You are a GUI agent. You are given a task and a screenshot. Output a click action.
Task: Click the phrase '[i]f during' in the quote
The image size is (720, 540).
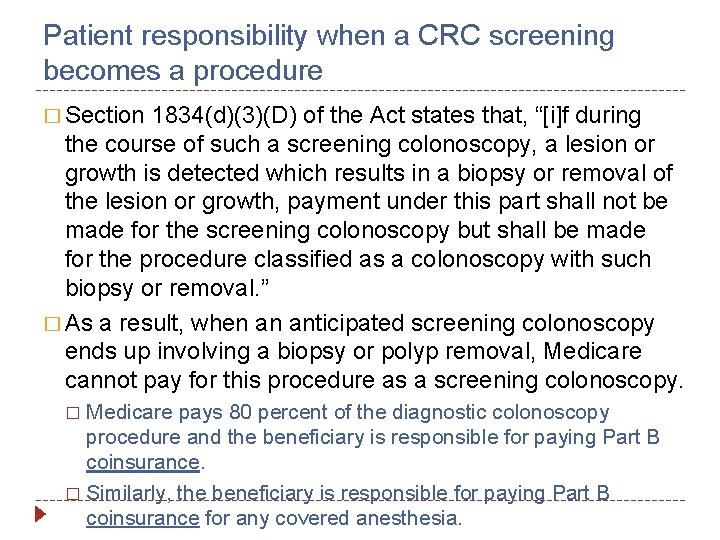tap(592, 115)
